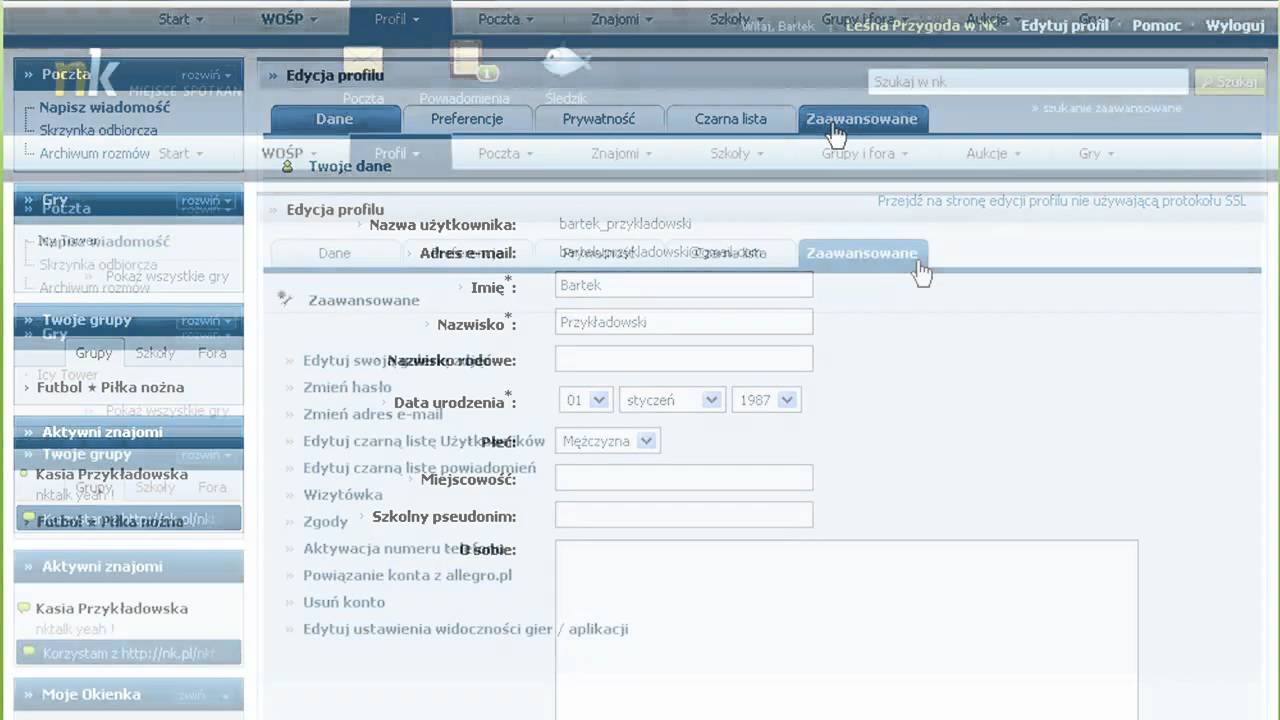Open the Zgody link

[x=325, y=521]
